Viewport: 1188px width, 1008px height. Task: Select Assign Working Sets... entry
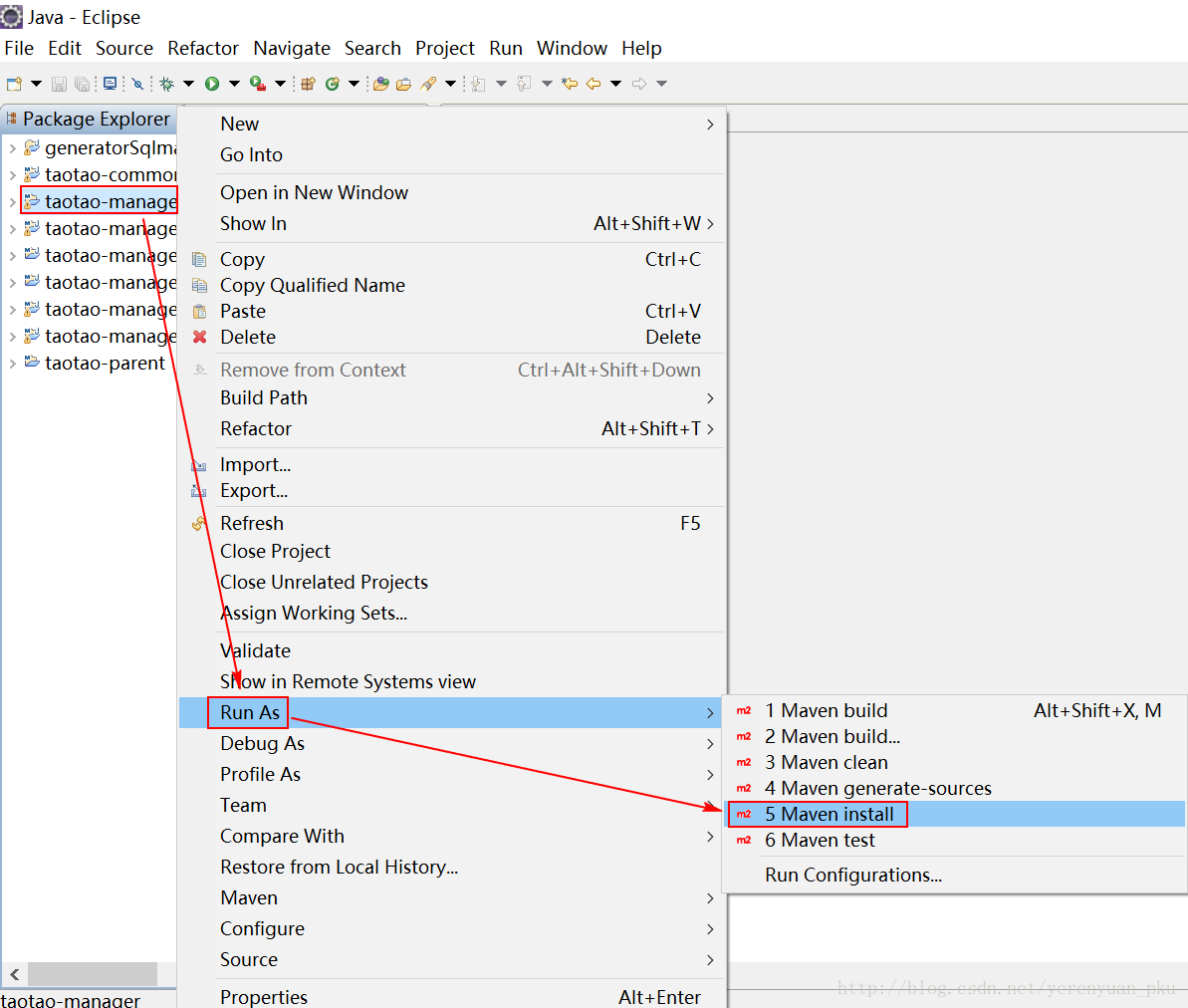[451, 613]
